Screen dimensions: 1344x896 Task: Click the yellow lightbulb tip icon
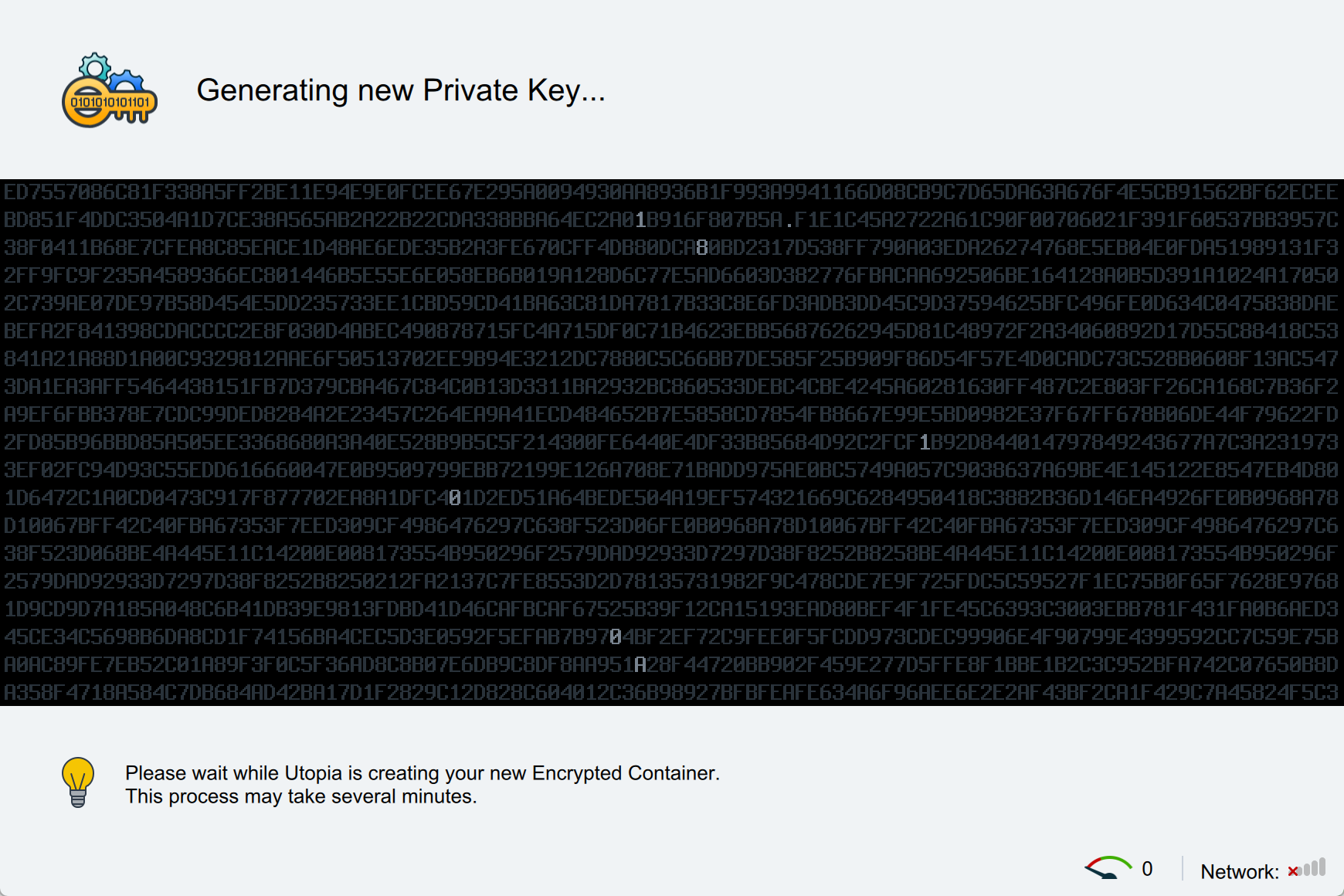tap(78, 782)
